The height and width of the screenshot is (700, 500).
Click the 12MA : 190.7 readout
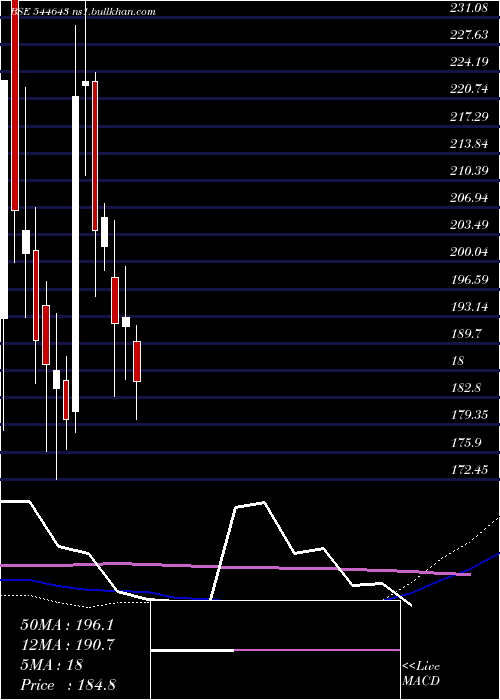coord(67,645)
